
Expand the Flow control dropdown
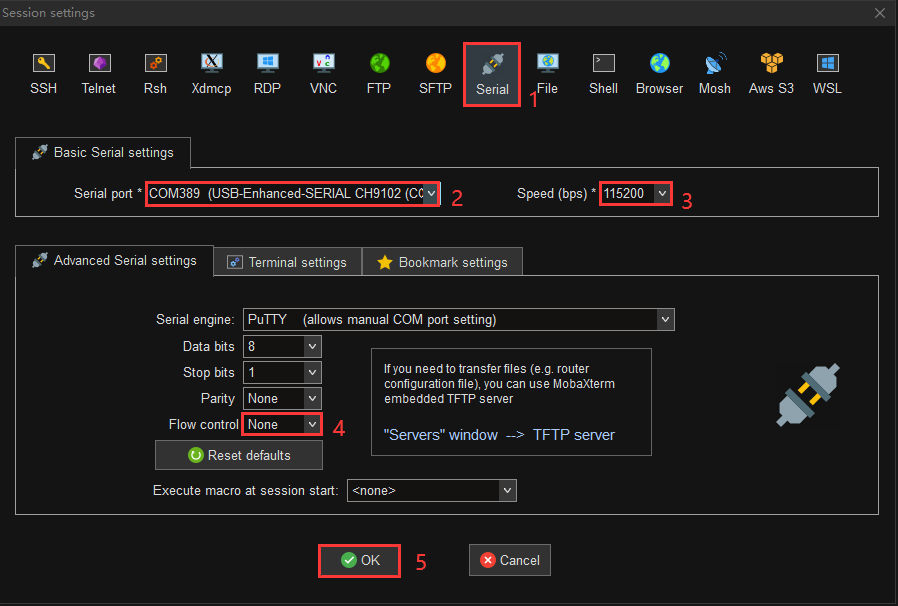312,425
